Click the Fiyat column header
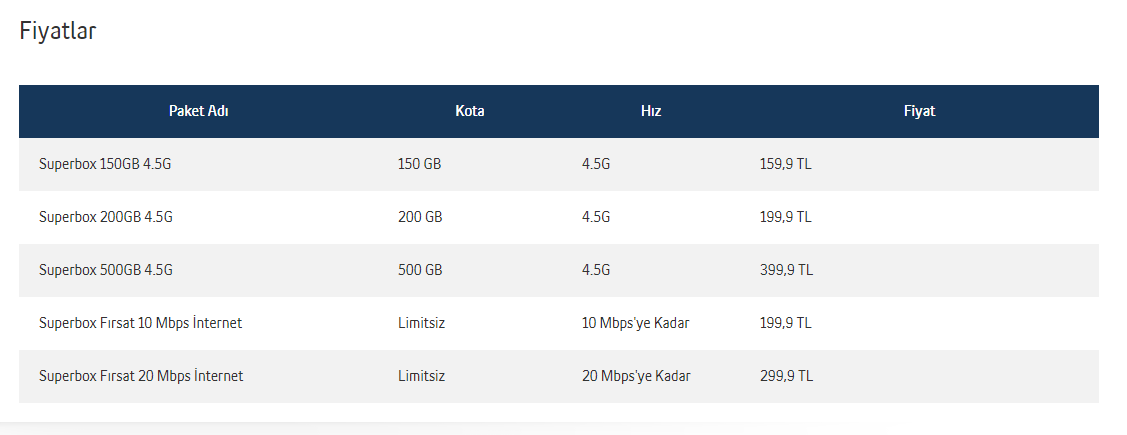The height and width of the screenshot is (435, 1127). 919,111
